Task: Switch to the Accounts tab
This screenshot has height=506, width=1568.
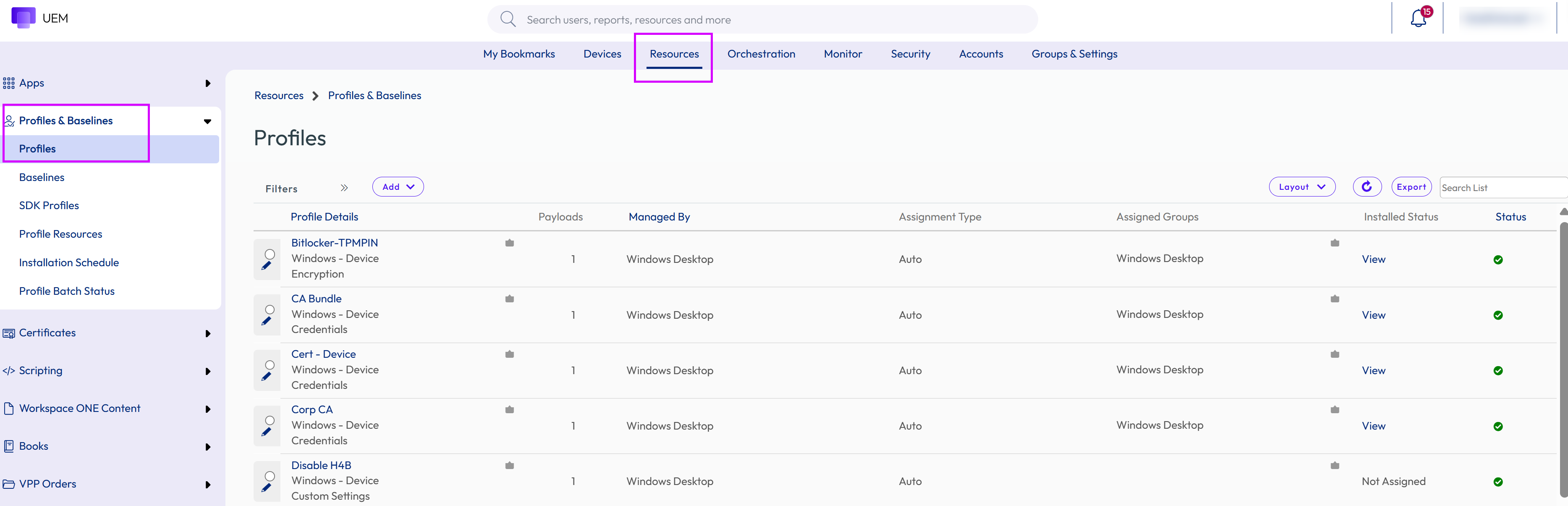Action: pyautogui.click(x=981, y=54)
